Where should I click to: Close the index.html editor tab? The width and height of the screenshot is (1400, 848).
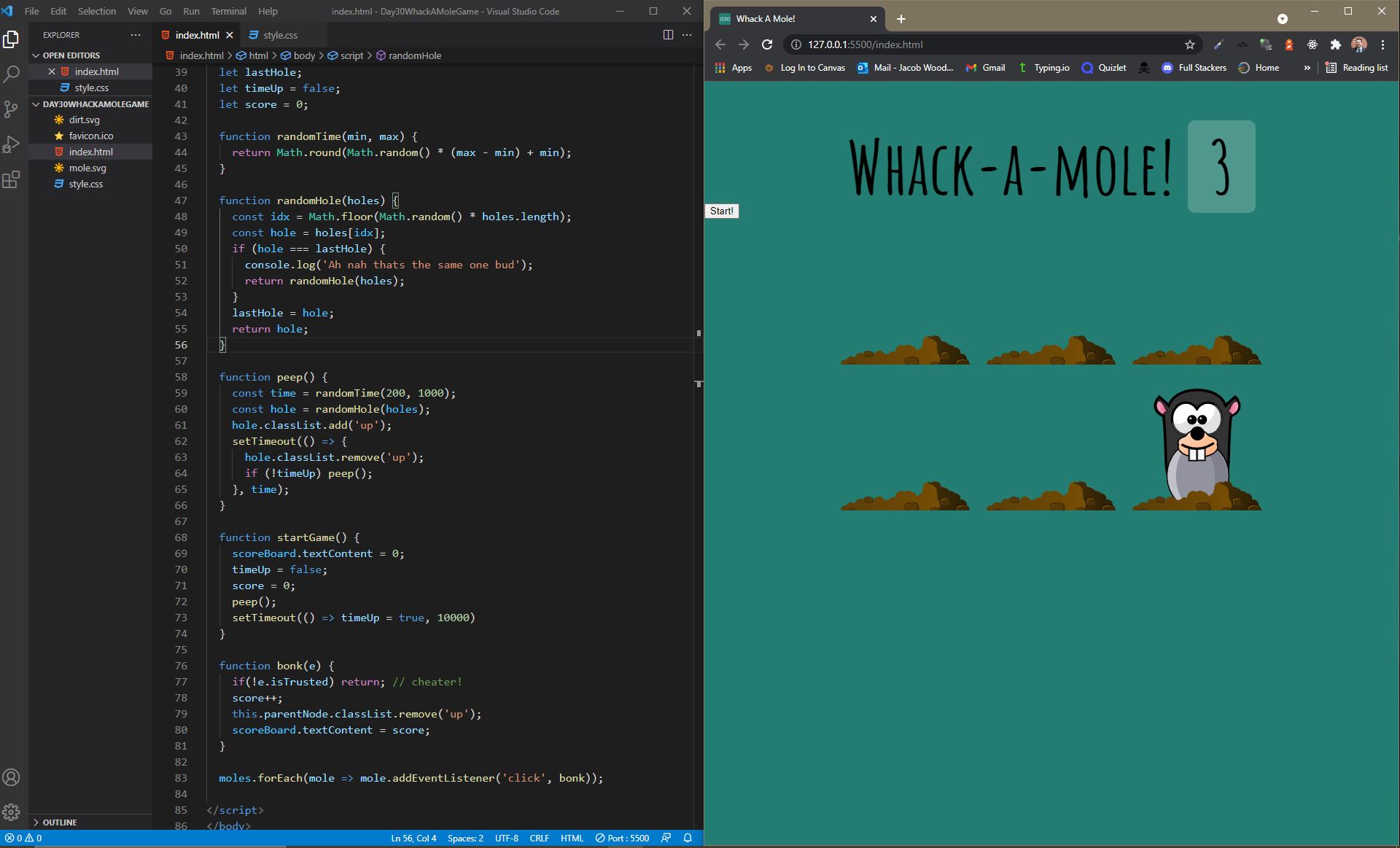click(230, 35)
